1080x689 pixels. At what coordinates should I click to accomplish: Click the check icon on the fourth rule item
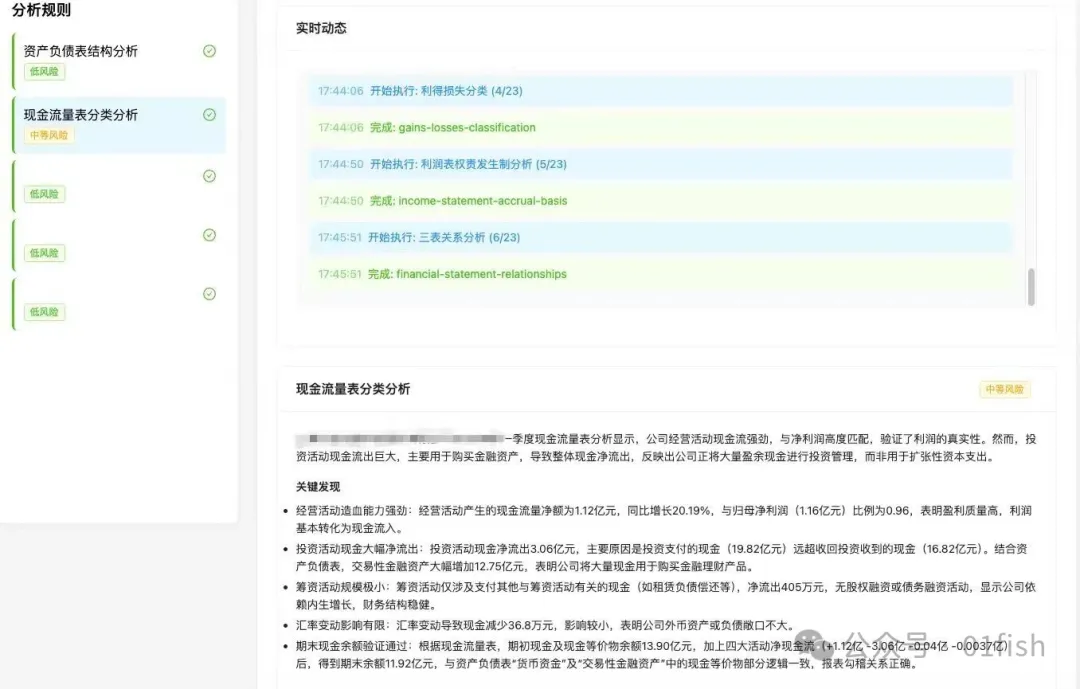209,235
